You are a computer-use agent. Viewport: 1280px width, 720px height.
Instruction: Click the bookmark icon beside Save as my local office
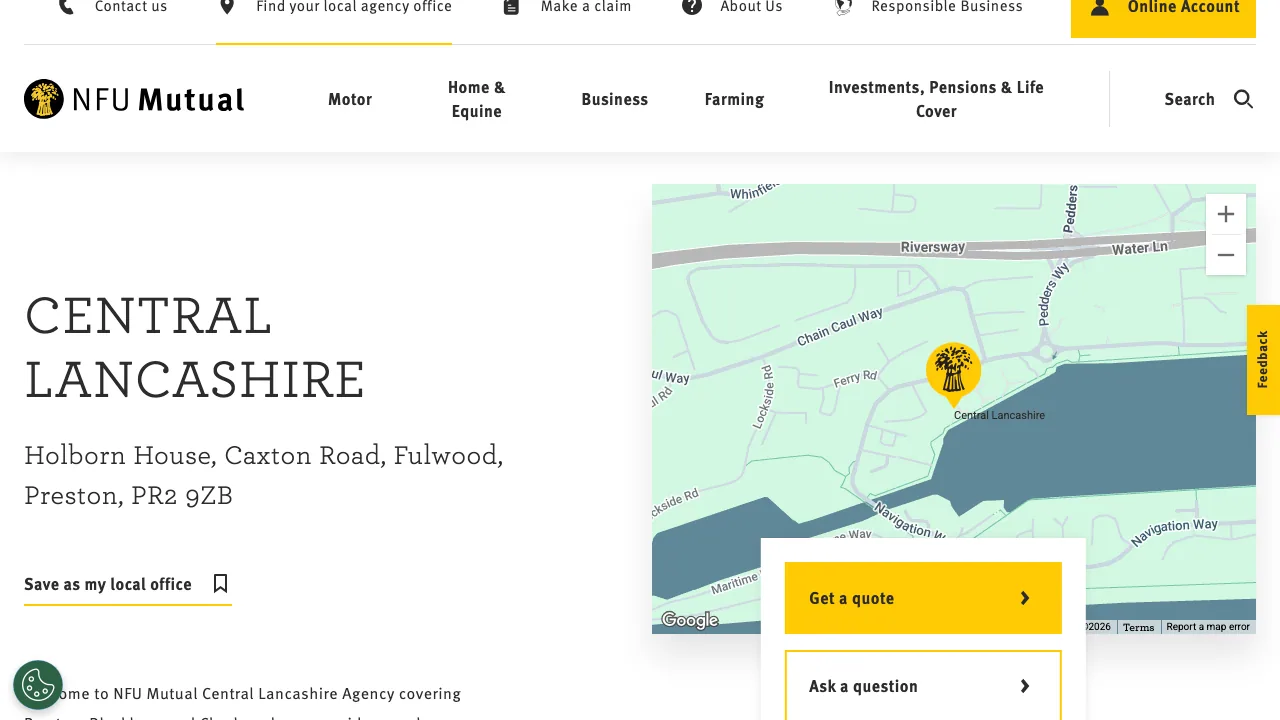tap(220, 583)
